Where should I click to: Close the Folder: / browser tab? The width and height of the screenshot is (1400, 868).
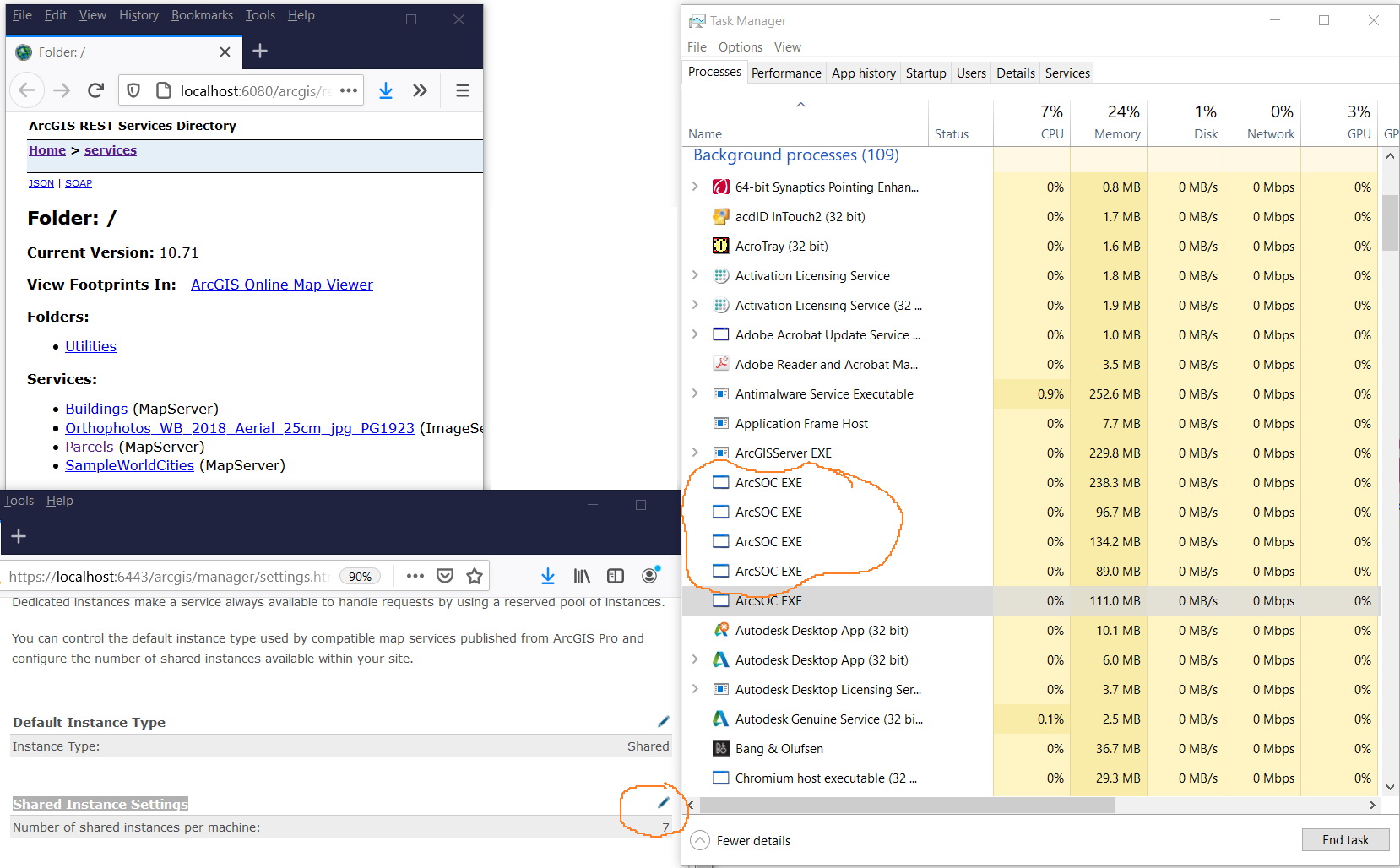225,52
